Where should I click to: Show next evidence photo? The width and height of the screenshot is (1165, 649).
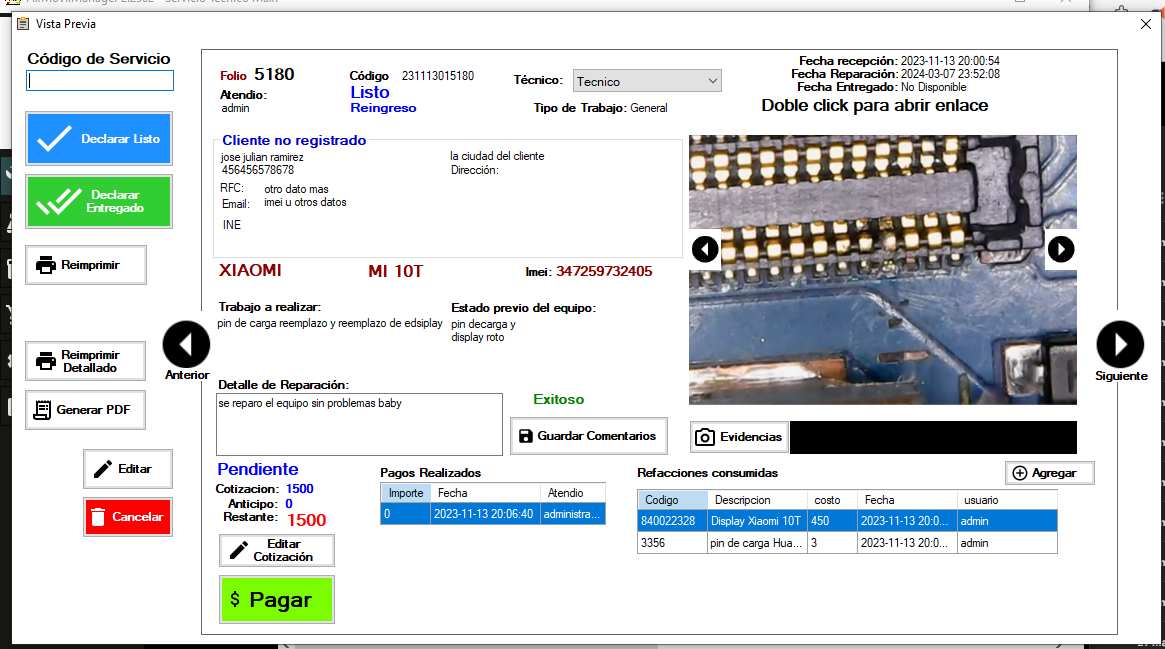[x=1061, y=249]
